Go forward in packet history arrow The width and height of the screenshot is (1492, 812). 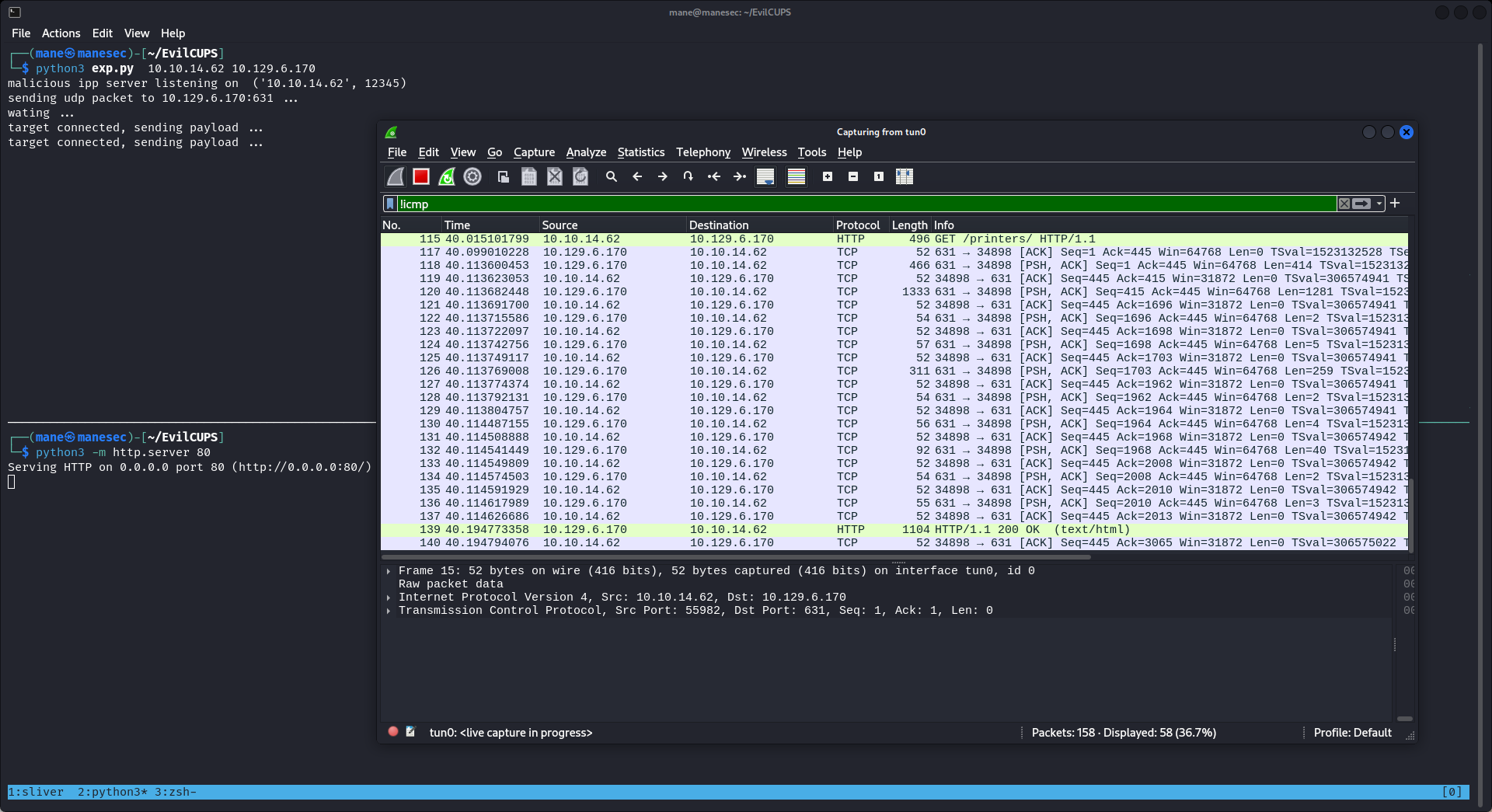[663, 177]
